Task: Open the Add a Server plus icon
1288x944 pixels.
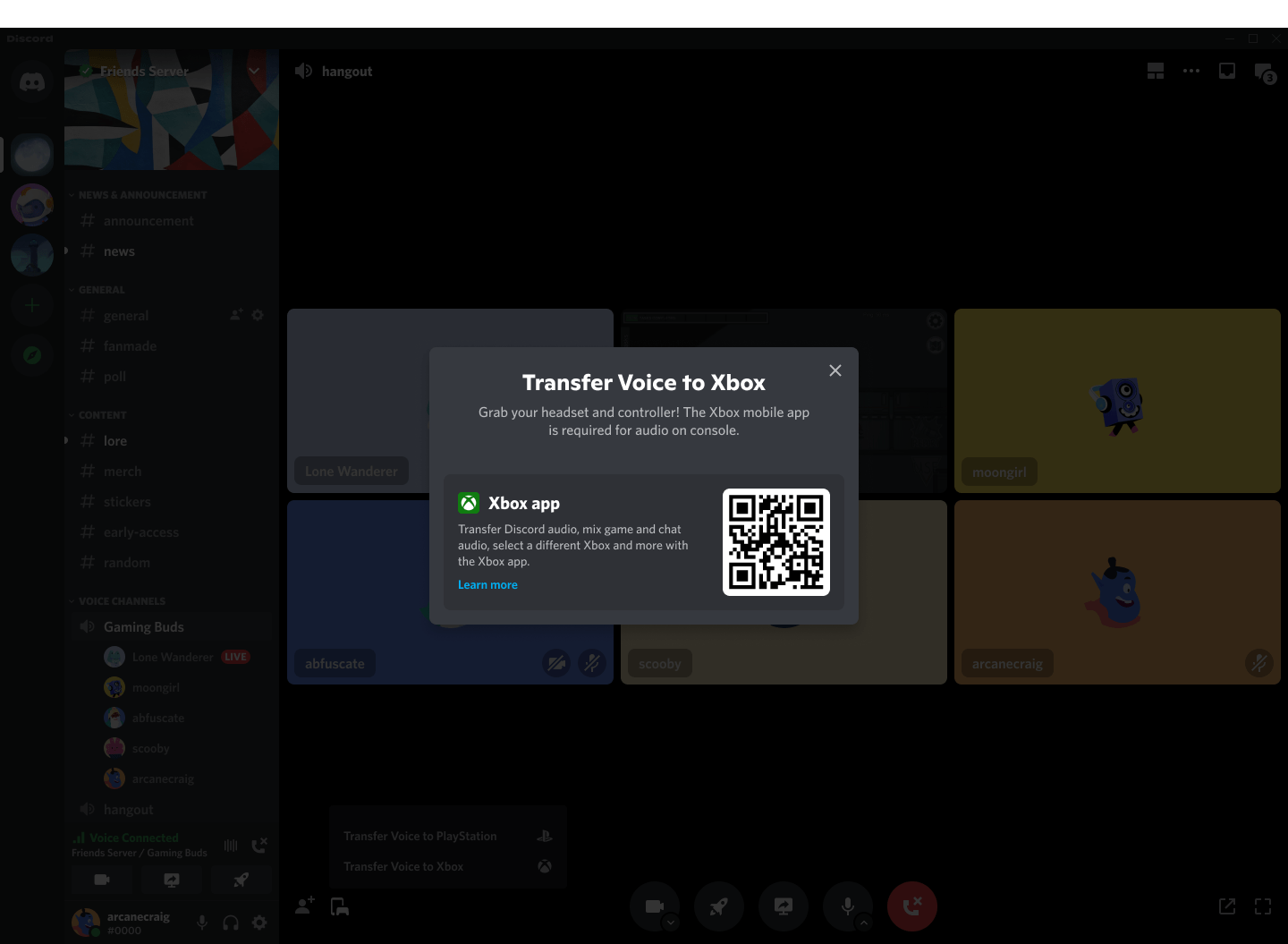Action: (32, 304)
